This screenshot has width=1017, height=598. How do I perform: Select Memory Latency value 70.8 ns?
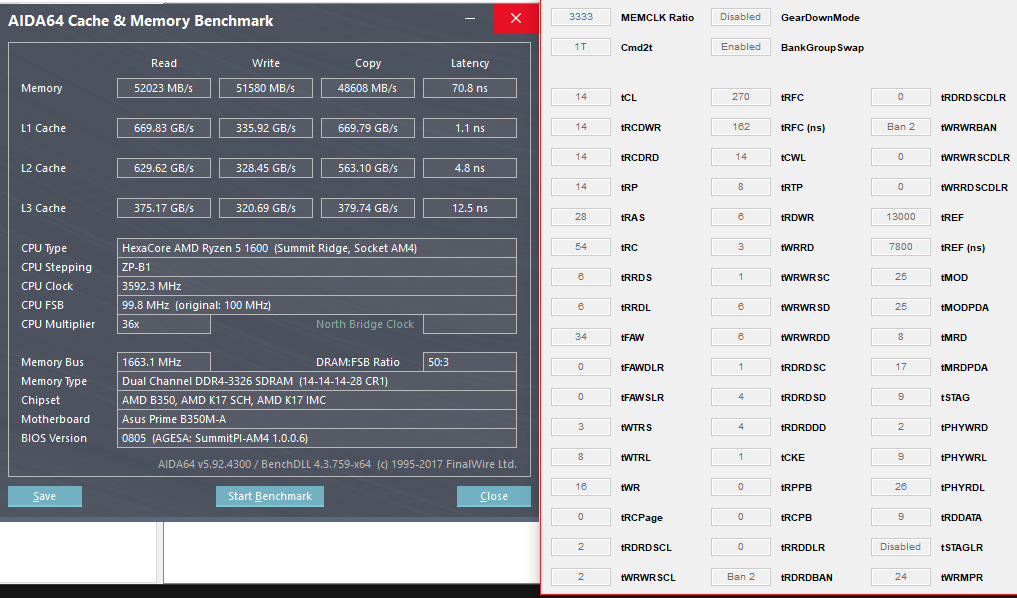click(x=470, y=88)
